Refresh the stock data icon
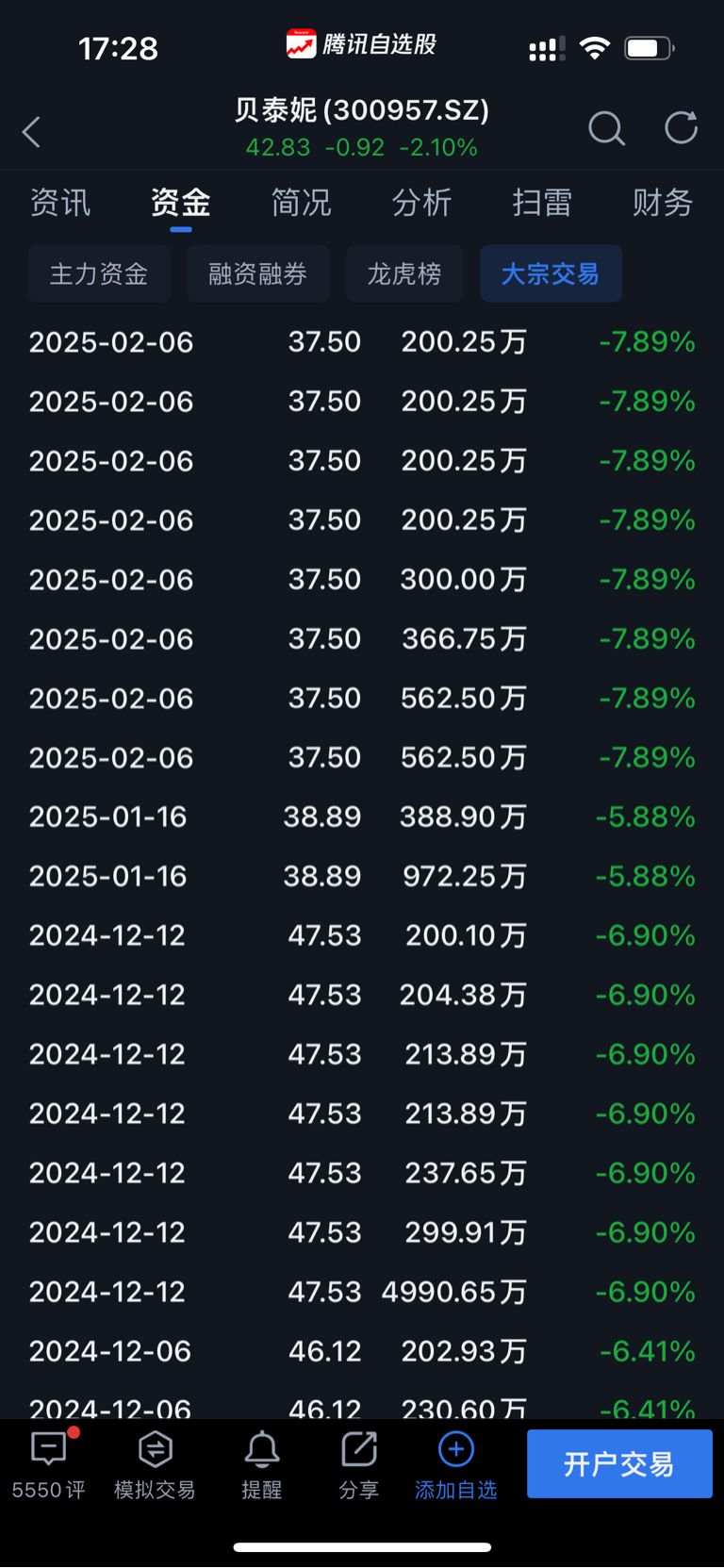Screen dimensions: 724x1568 point(681,127)
